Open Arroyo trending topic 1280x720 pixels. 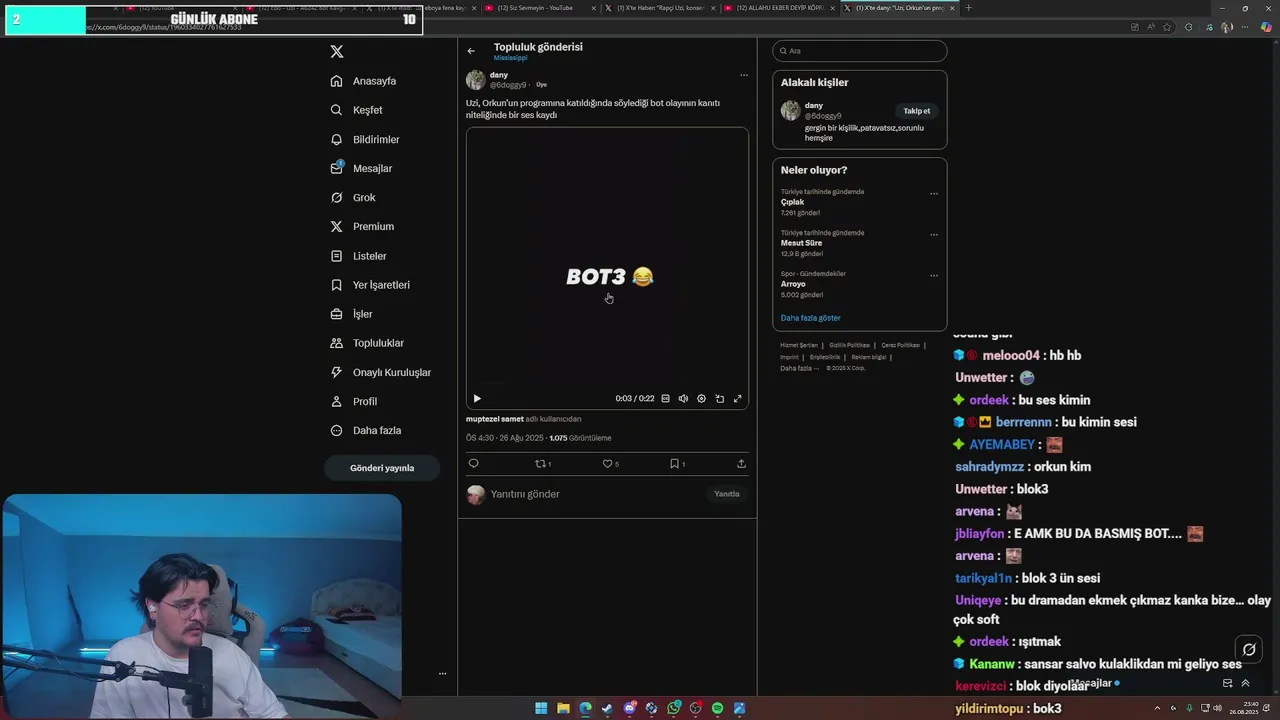[x=793, y=284]
